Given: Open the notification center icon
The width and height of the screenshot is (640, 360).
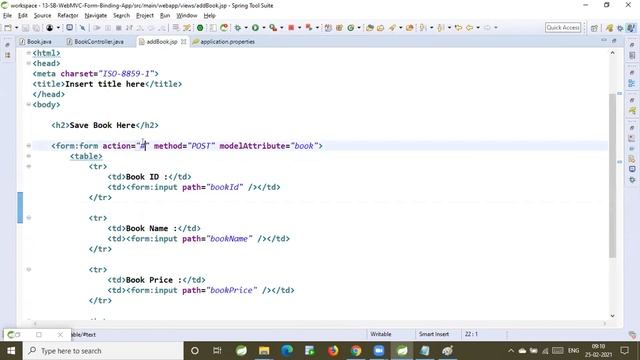Looking at the screenshot, I should click(x=624, y=351).
